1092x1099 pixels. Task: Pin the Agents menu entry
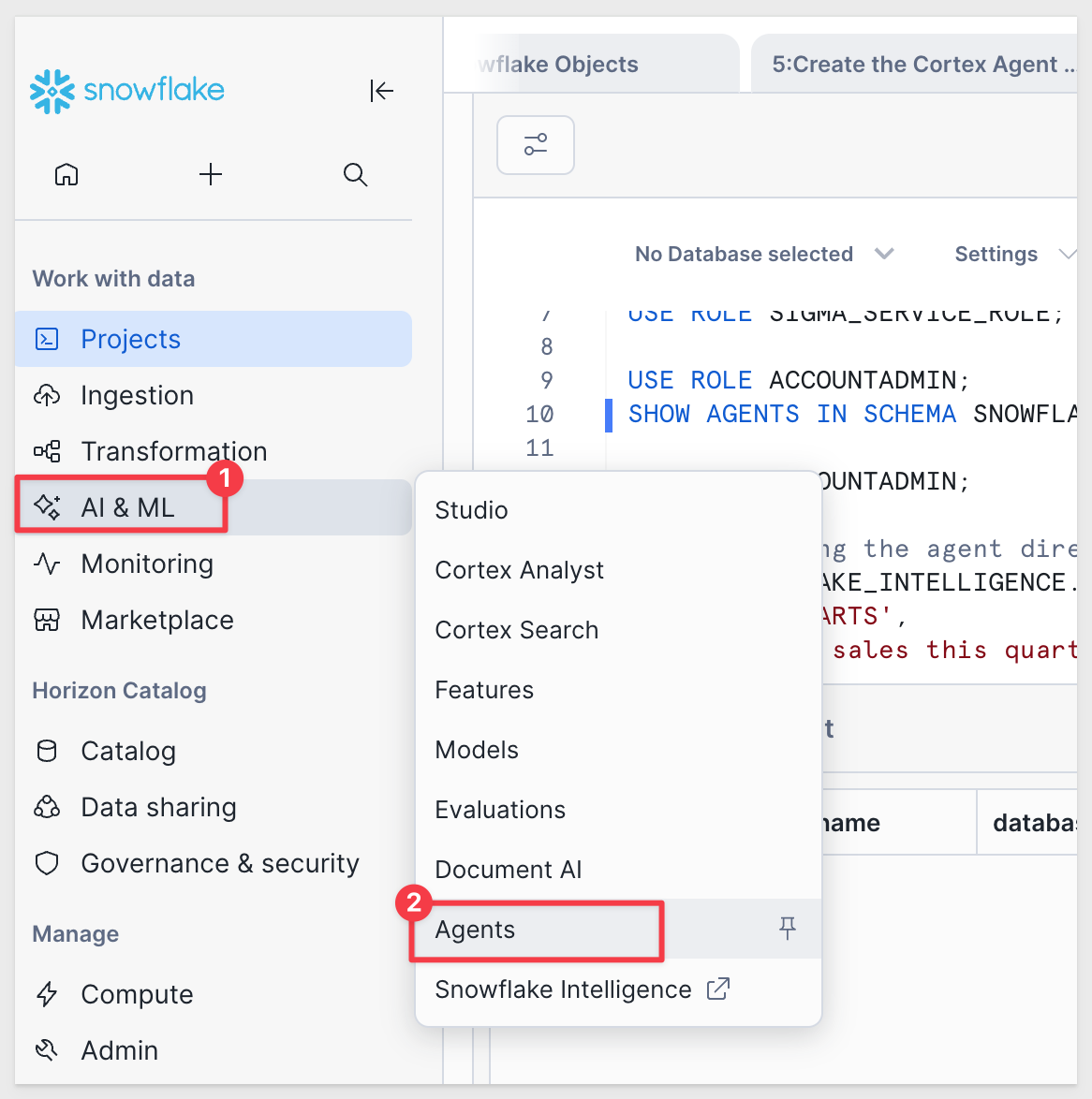tap(787, 928)
